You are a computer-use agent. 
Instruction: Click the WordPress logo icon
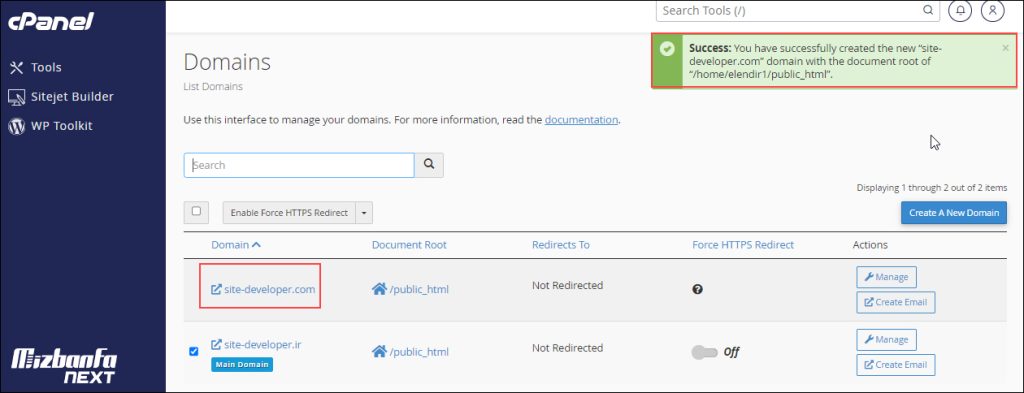coord(16,126)
